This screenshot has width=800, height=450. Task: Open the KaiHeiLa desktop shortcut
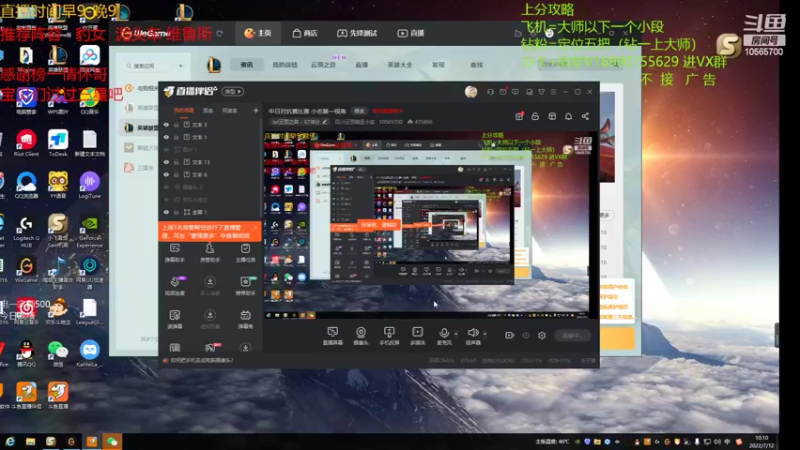pyautogui.click(x=89, y=354)
